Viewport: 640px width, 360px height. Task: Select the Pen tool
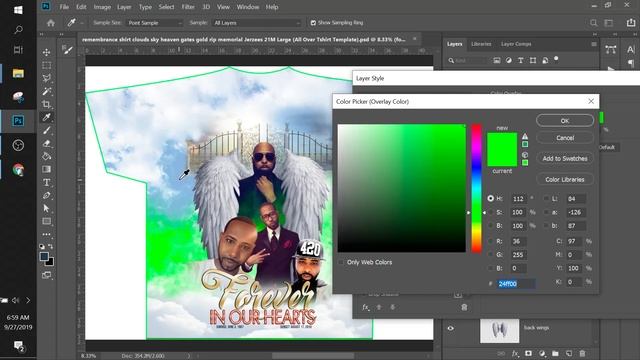pos(47,196)
